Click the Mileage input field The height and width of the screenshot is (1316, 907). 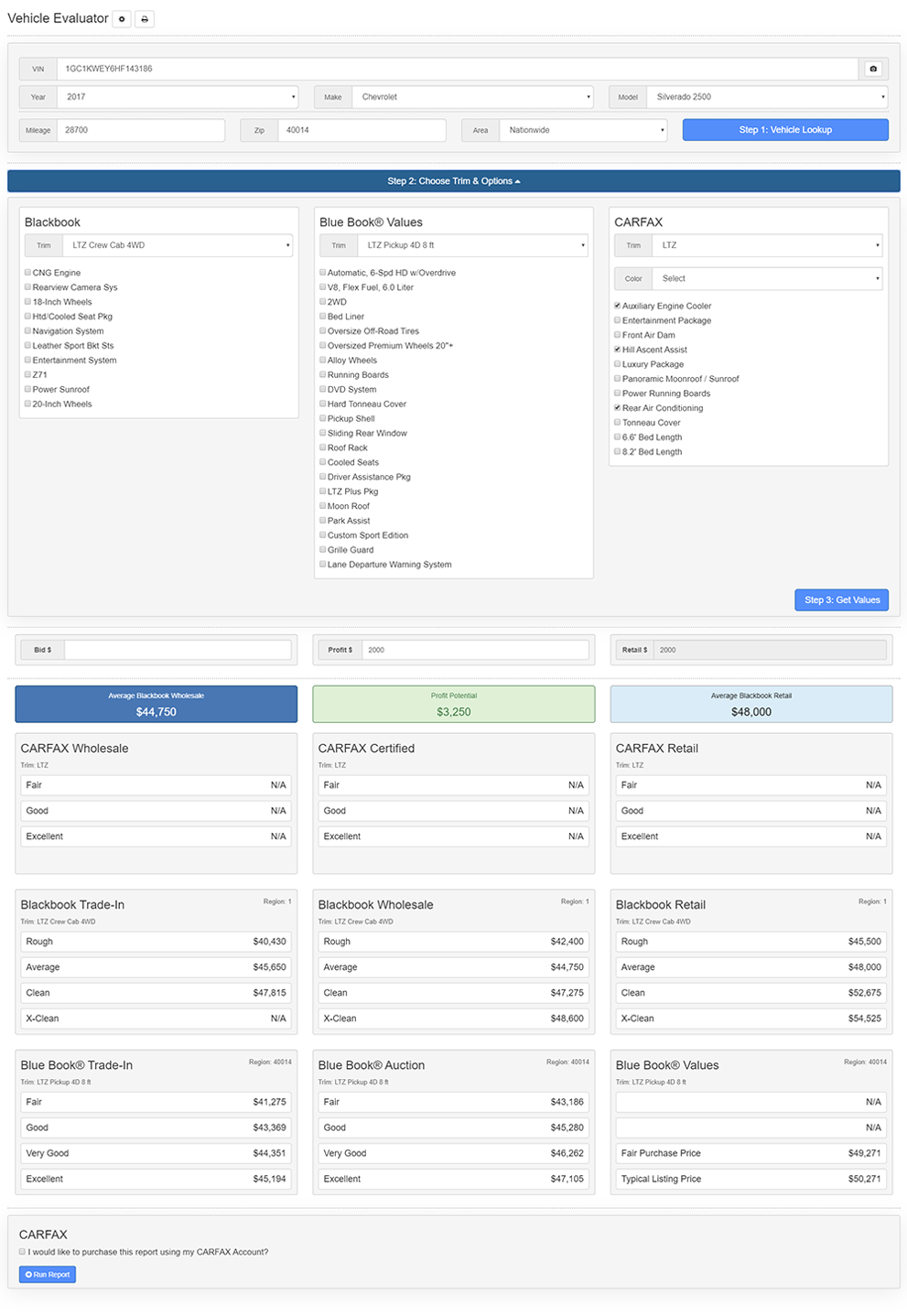coord(140,130)
